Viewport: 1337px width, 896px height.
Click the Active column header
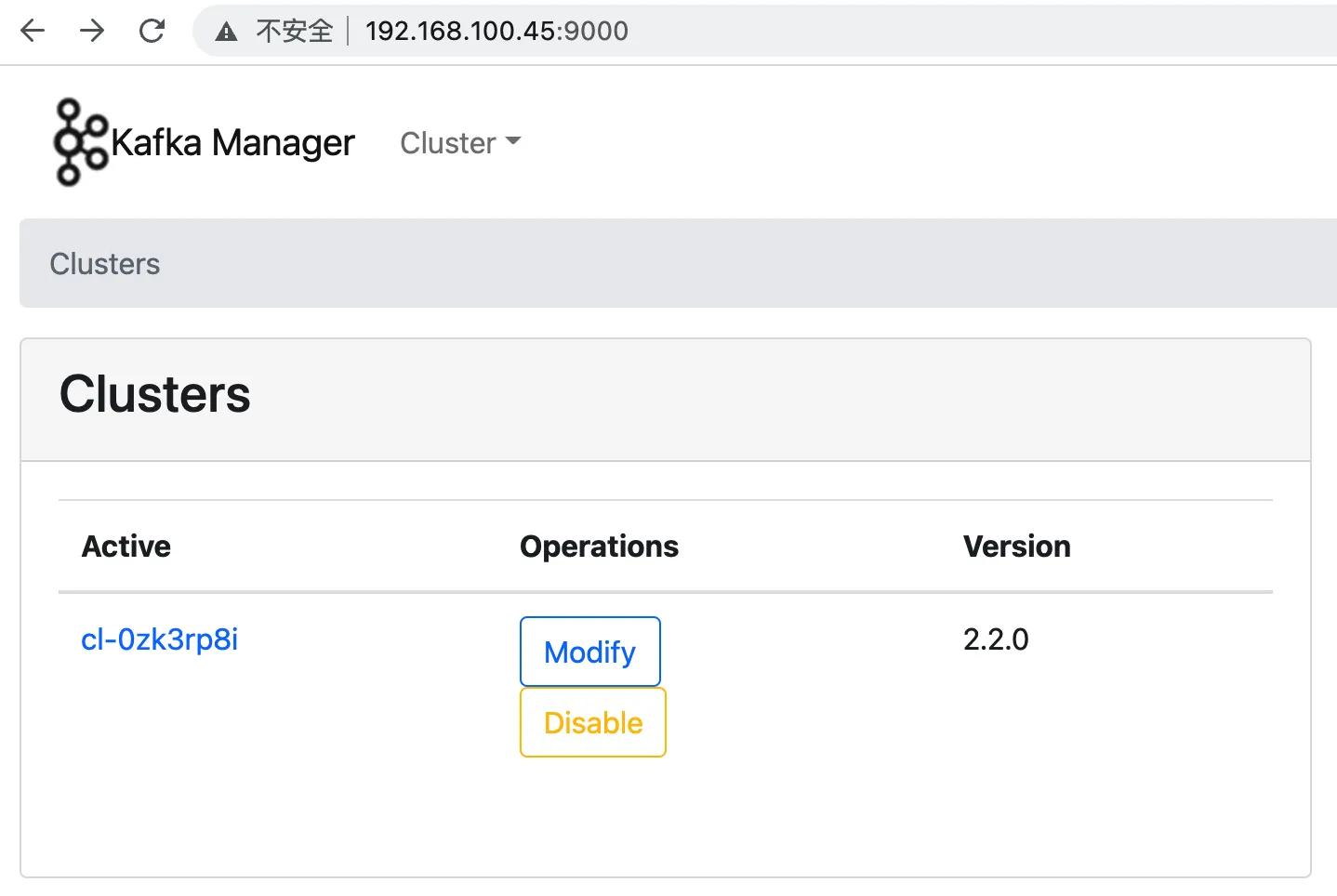click(x=126, y=547)
